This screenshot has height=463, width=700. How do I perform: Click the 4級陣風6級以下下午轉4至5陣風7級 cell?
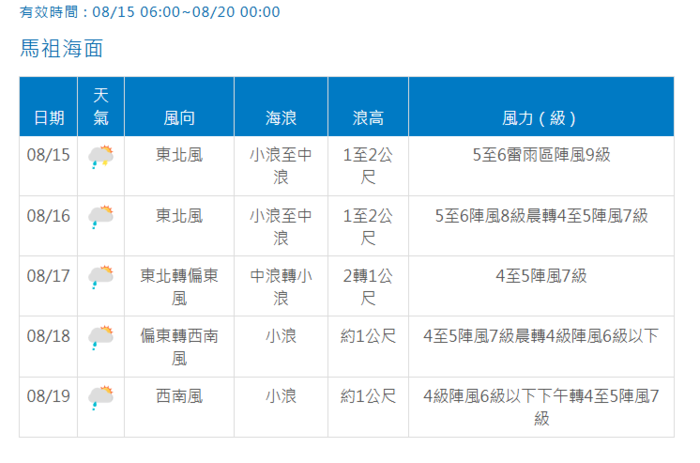coord(541,407)
